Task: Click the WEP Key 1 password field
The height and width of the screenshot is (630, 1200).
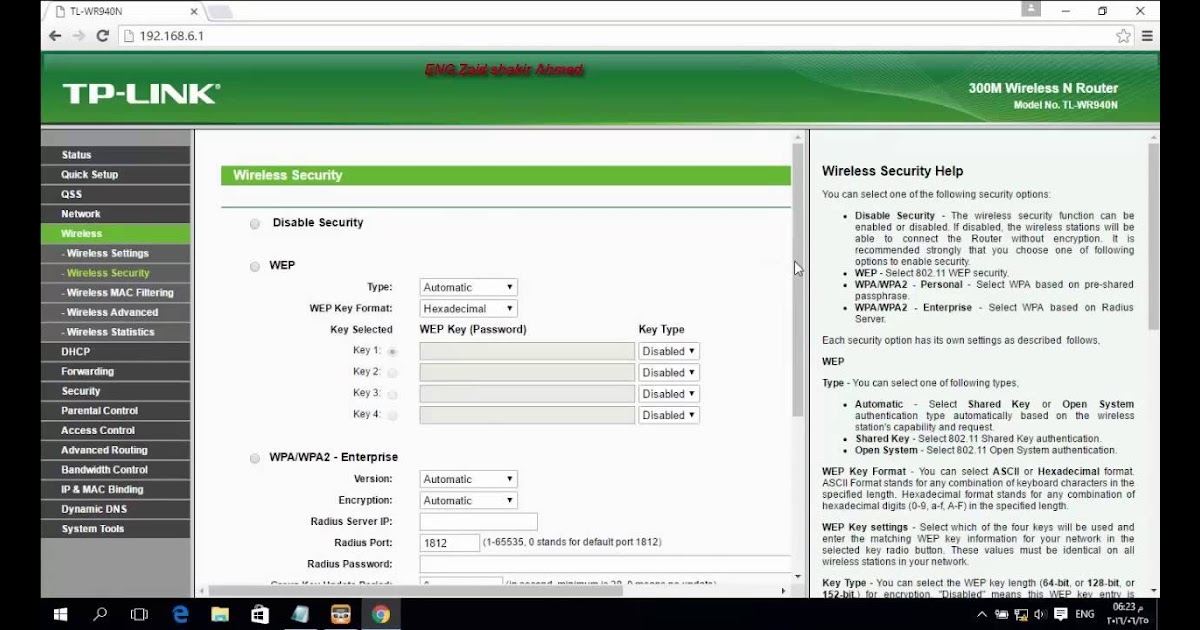Action: (x=527, y=351)
